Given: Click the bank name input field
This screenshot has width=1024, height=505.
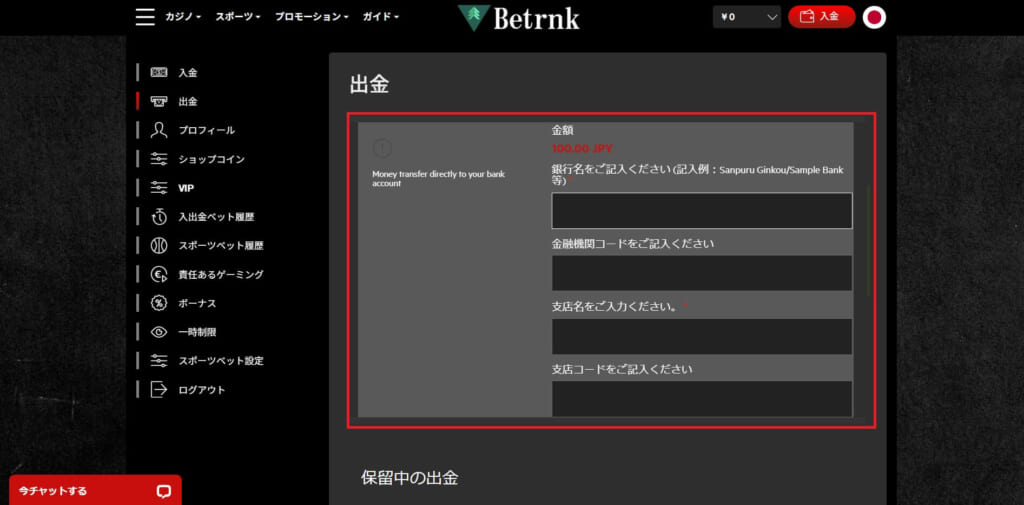Looking at the screenshot, I should pyautogui.click(x=701, y=211).
